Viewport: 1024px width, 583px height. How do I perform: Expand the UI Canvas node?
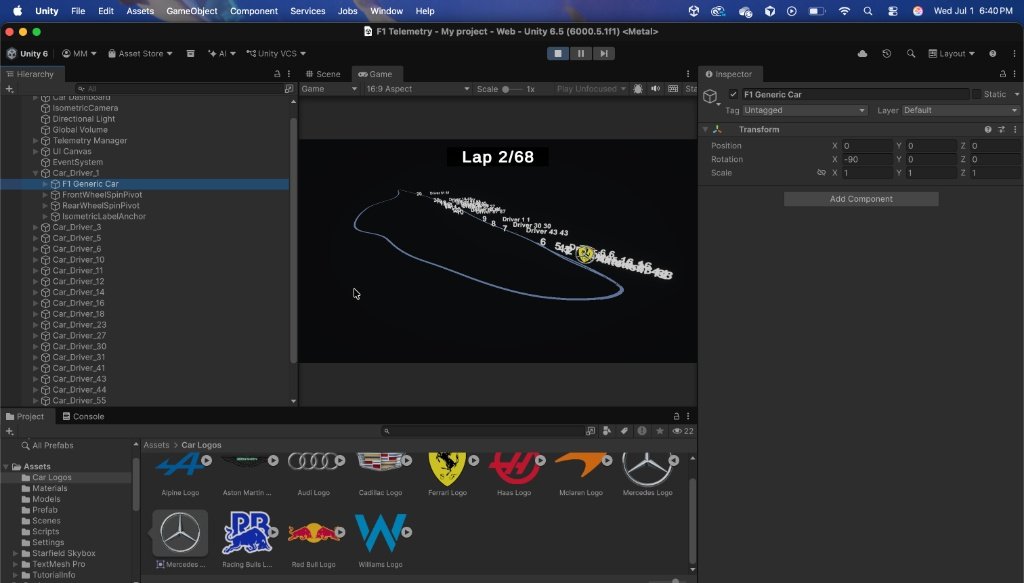coord(35,151)
